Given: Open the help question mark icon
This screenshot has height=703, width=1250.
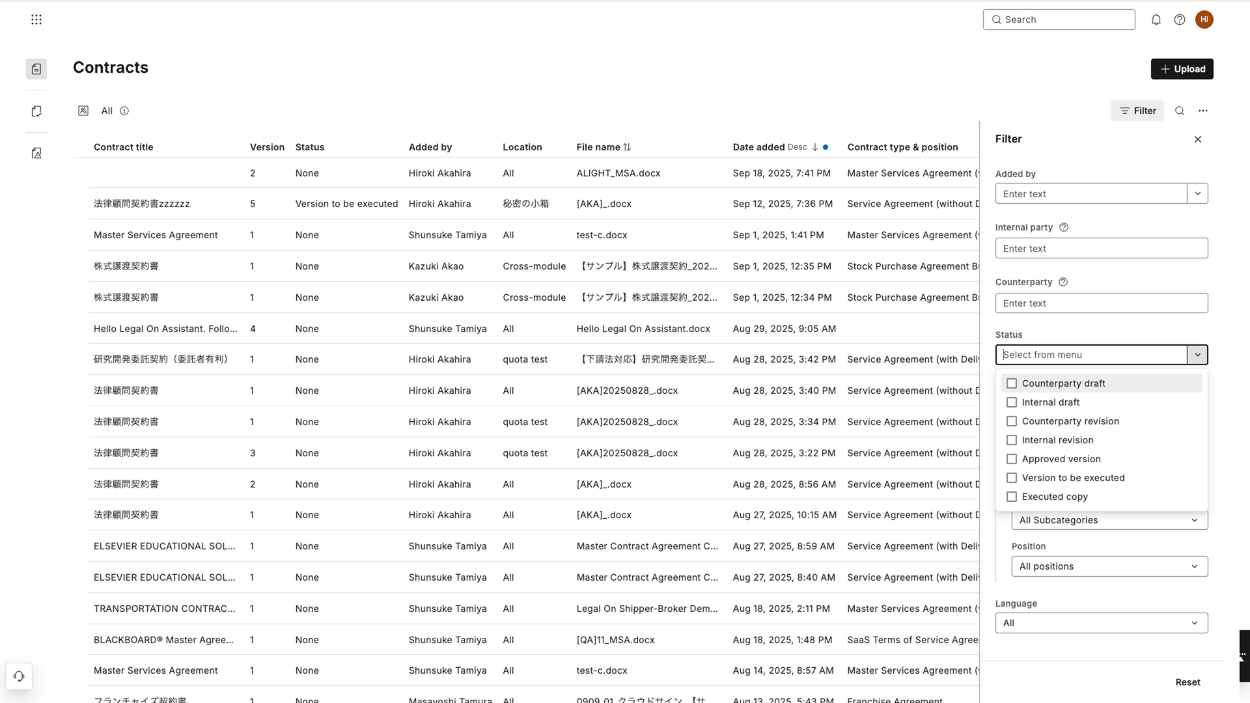Looking at the screenshot, I should coord(1180,19).
